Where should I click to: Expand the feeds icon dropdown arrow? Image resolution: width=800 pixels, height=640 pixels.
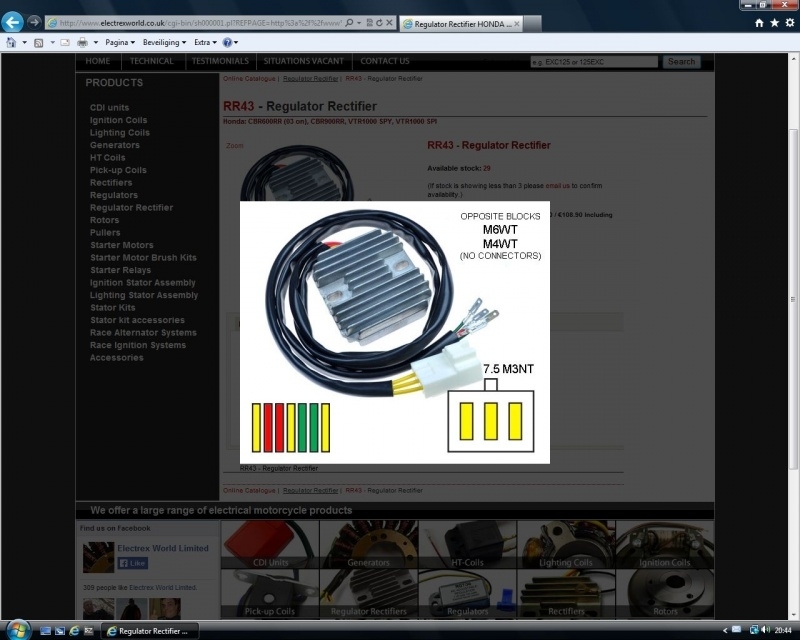tap(52, 42)
